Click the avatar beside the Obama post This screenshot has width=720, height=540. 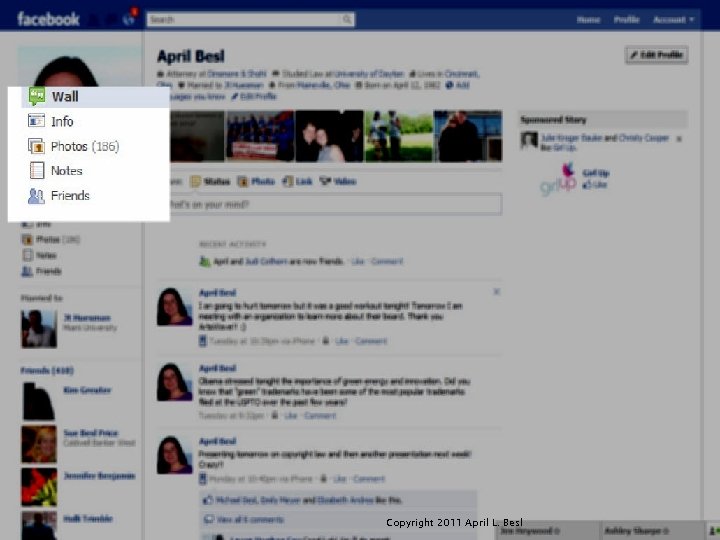pos(174,382)
